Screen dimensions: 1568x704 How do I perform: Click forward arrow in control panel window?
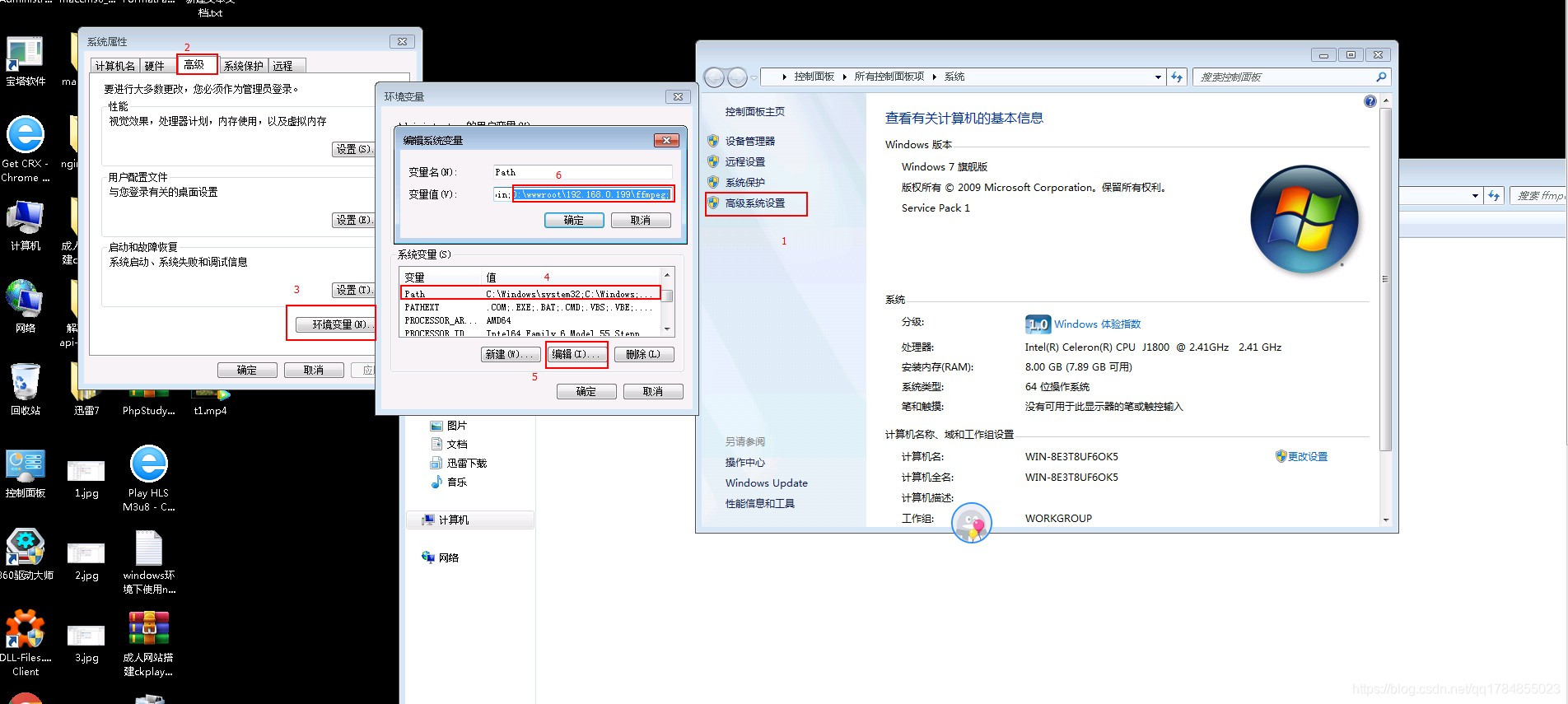click(737, 77)
